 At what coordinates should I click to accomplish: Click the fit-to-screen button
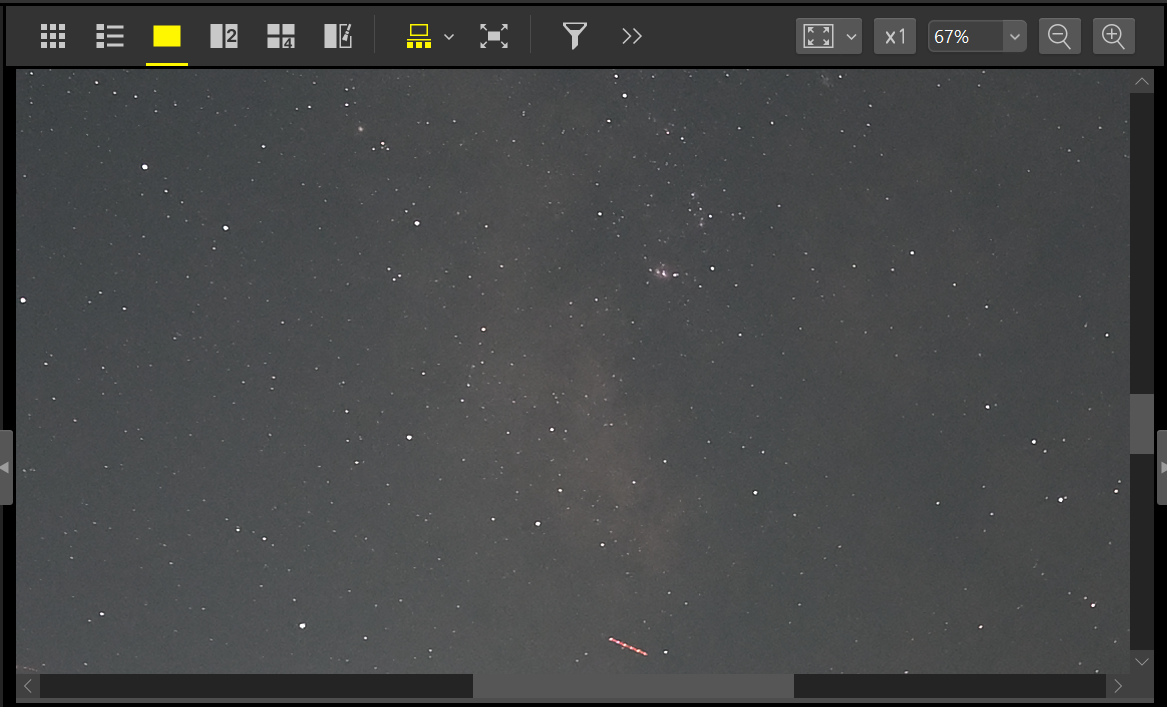[819, 37]
